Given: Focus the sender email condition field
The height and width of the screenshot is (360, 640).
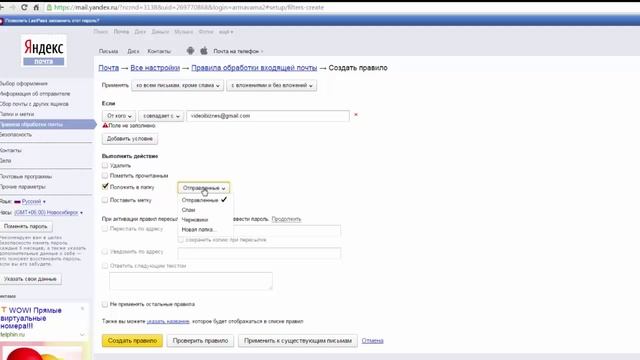Looking at the screenshot, I should coord(268,116).
